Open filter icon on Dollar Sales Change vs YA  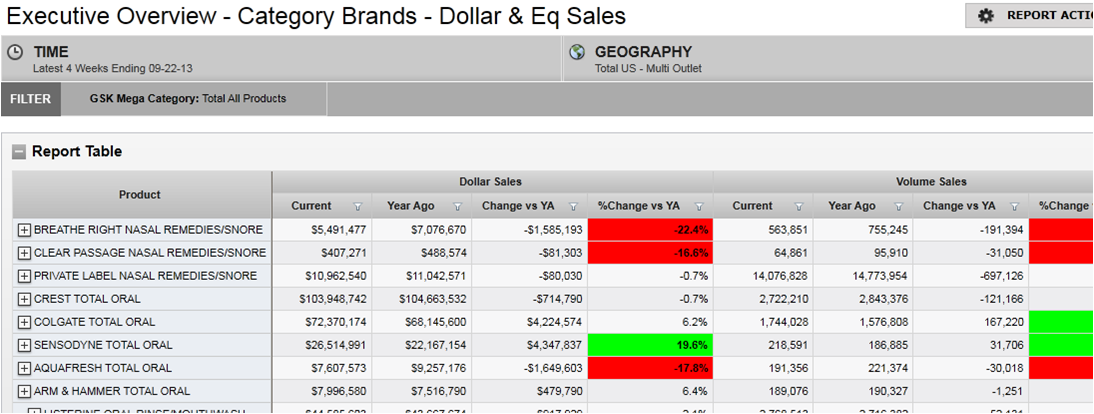573,207
